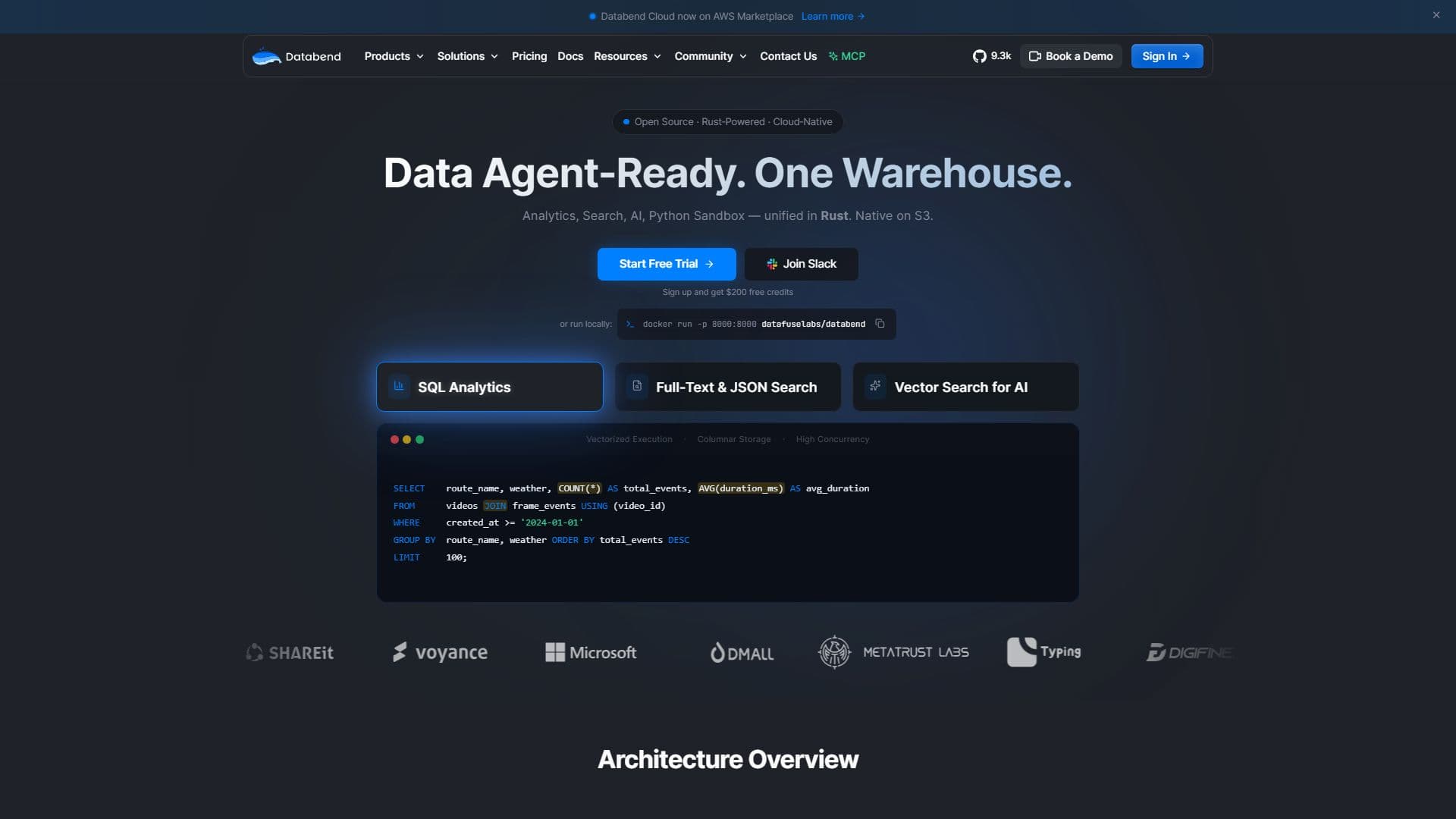Screen dimensions: 1456x819
Task: Click the DMALL customer logo
Action: [x=742, y=652]
